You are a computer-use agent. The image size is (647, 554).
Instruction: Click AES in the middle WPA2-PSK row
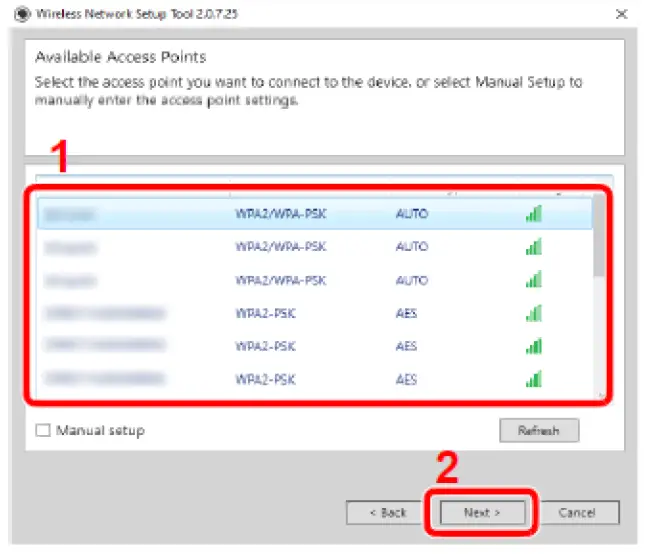[406, 346]
